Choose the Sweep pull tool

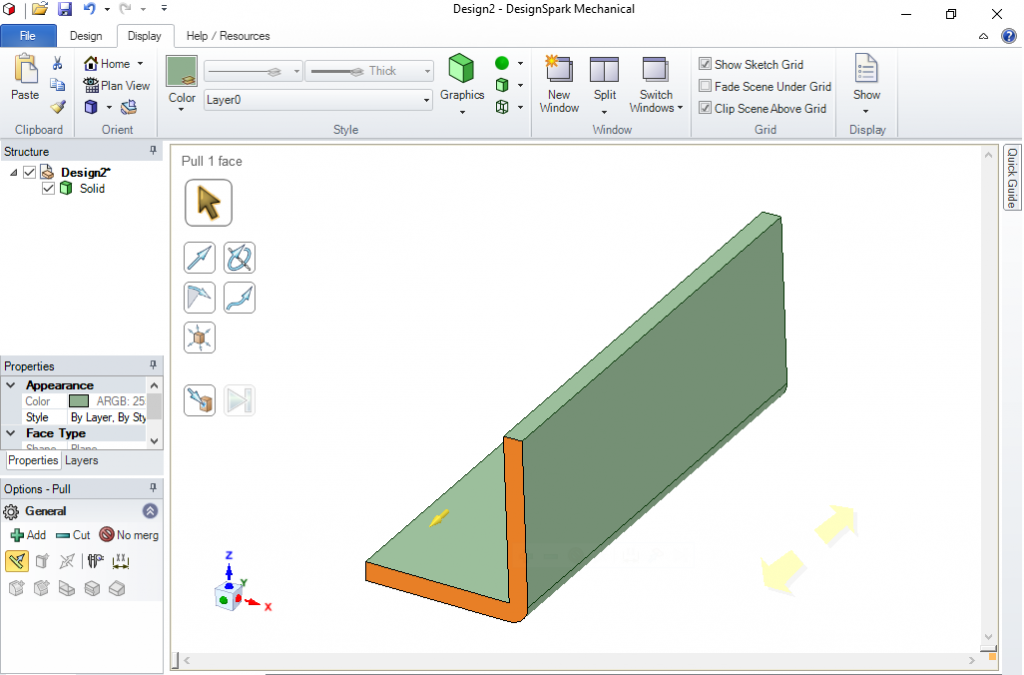pyautogui.click(x=239, y=297)
